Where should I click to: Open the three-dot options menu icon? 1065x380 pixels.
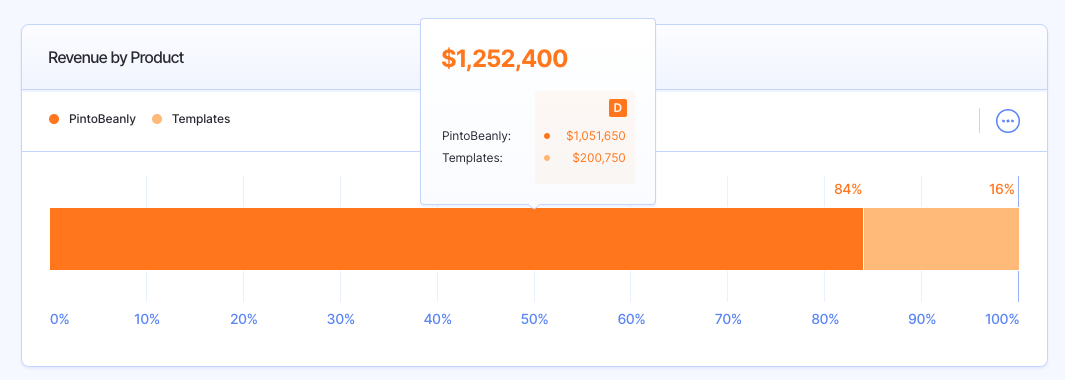point(1008,121)
